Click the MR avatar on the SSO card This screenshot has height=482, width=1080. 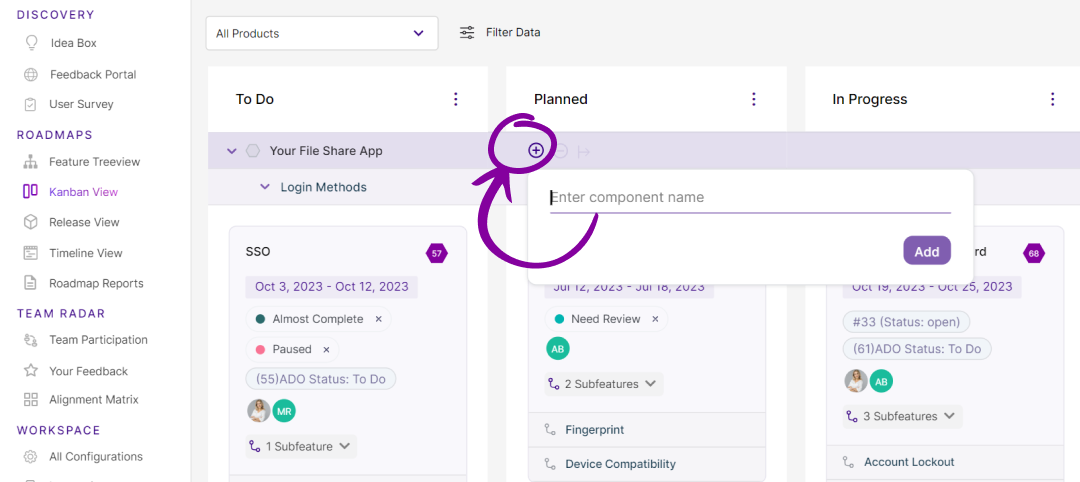coord(284,411)
